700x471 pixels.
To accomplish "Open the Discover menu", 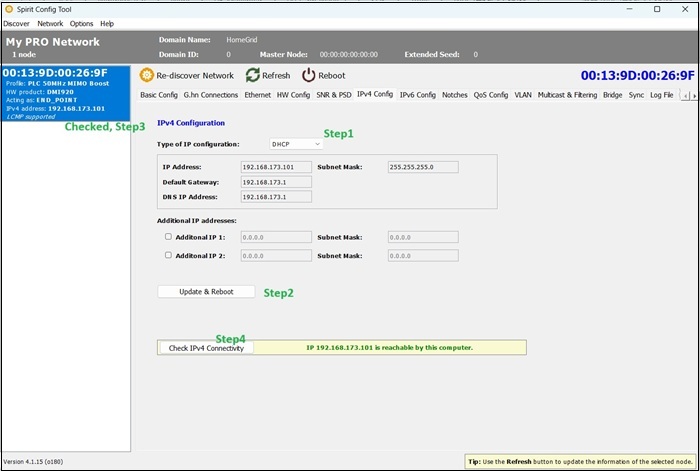I will click(x=16, y=23).
